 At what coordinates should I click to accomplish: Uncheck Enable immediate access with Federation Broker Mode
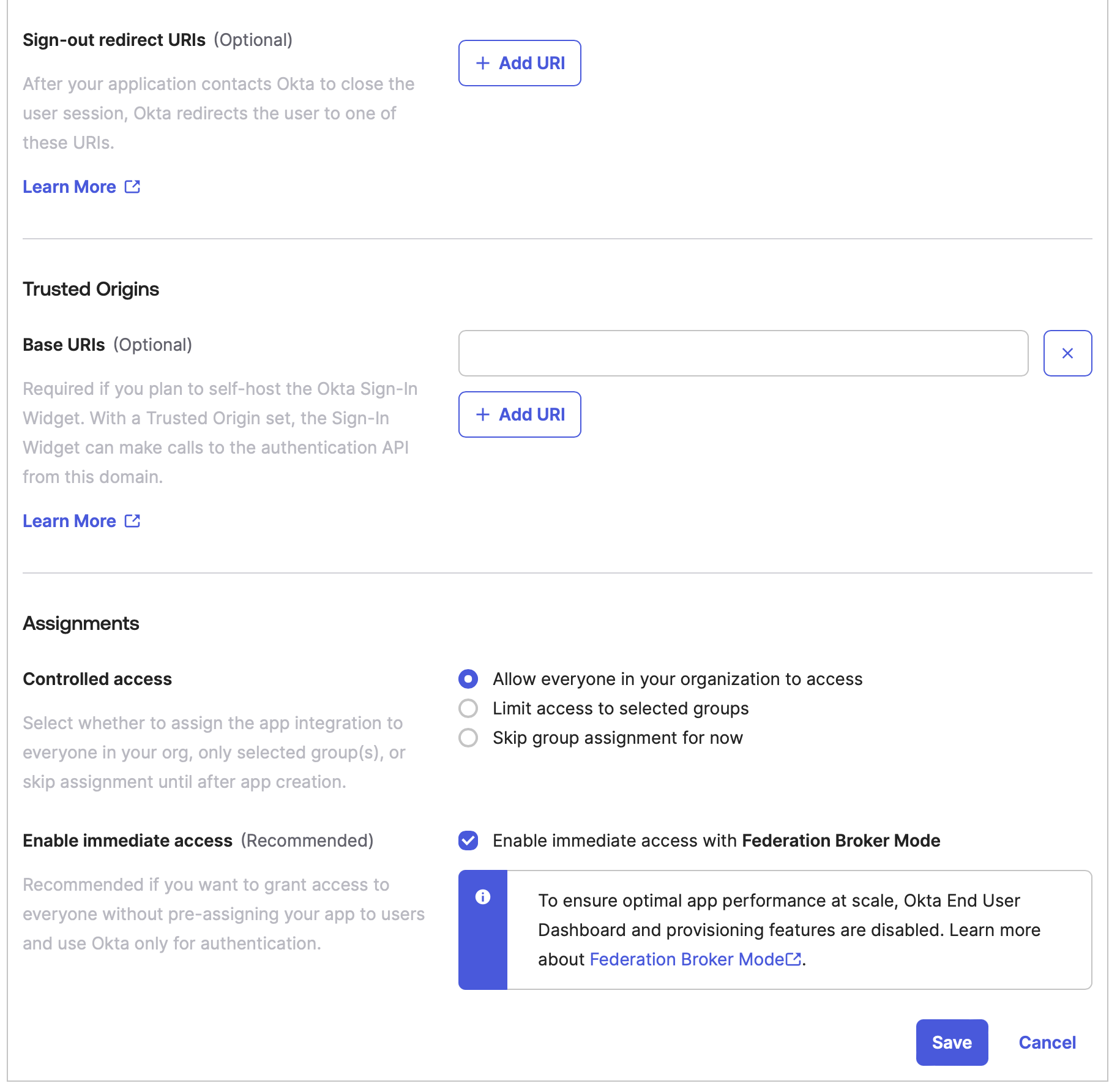coord(468,841)
